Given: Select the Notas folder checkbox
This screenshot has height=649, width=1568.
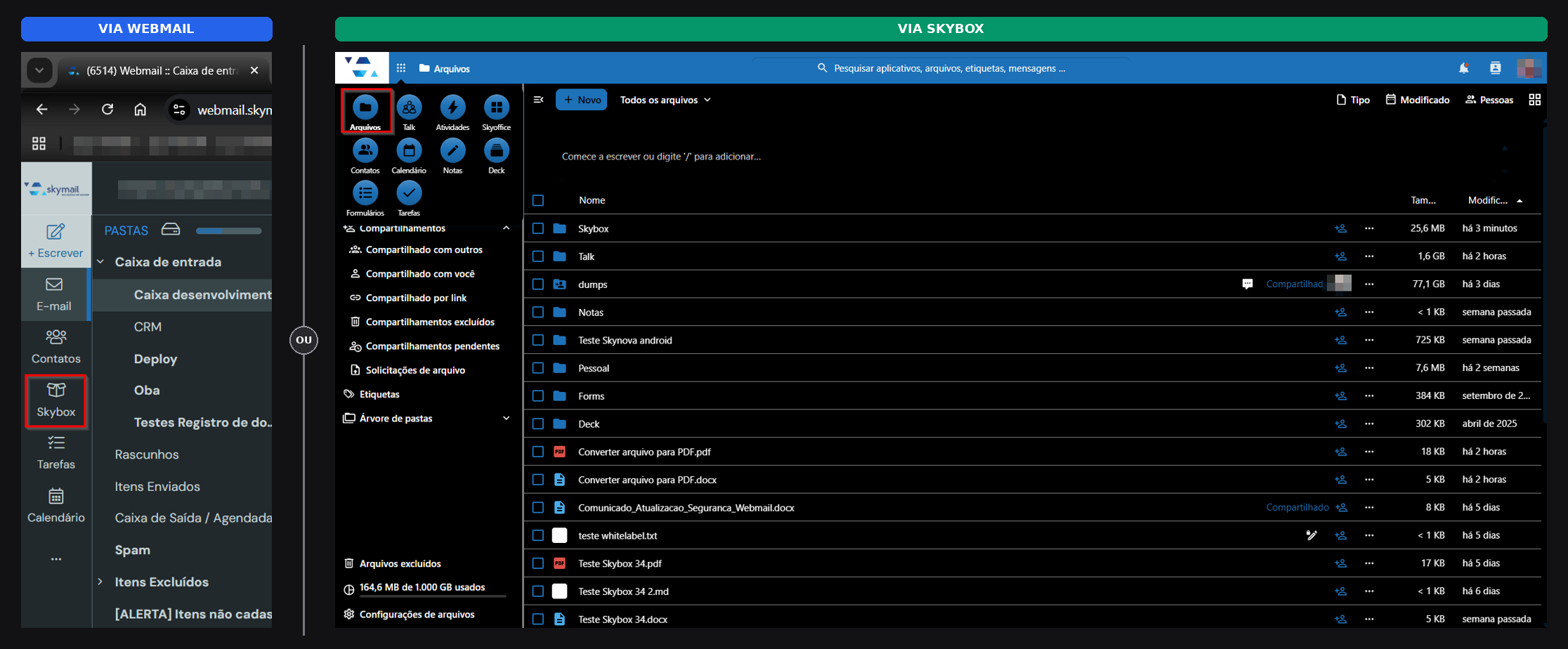Looking at the screenshot, I should [538, 312].
